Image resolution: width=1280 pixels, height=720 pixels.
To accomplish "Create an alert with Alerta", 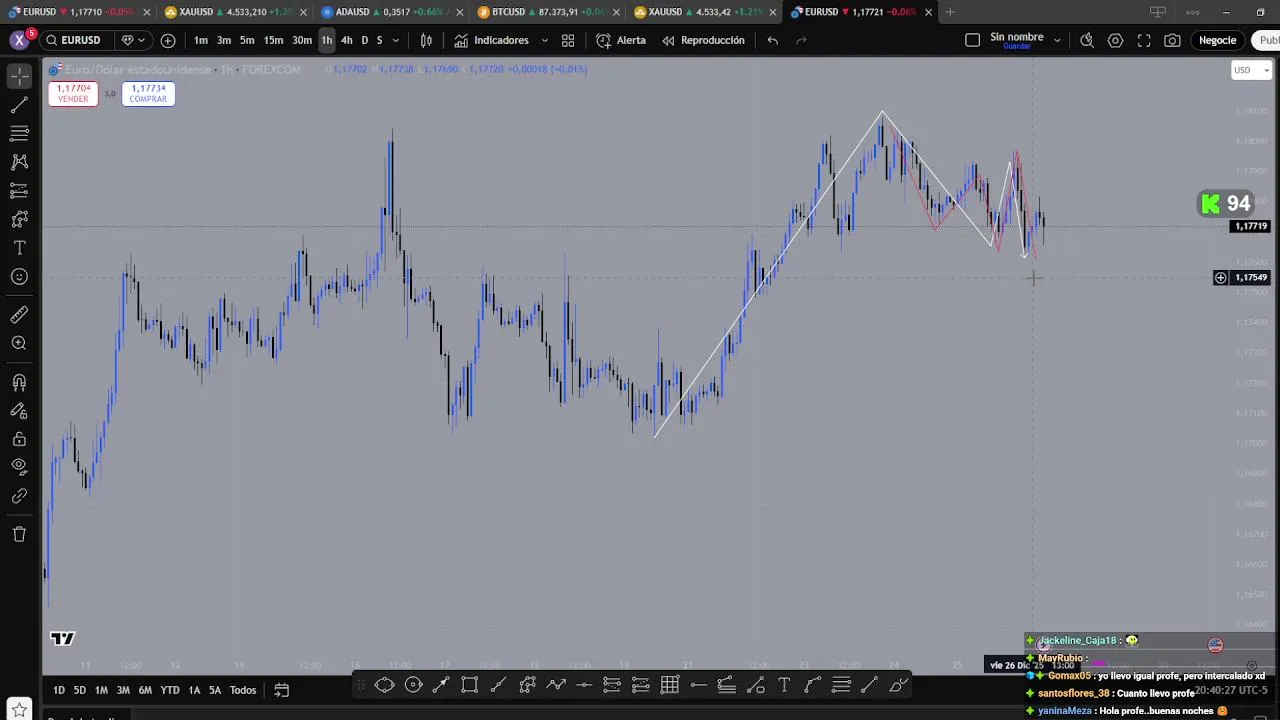I will [x=621, y=40].
